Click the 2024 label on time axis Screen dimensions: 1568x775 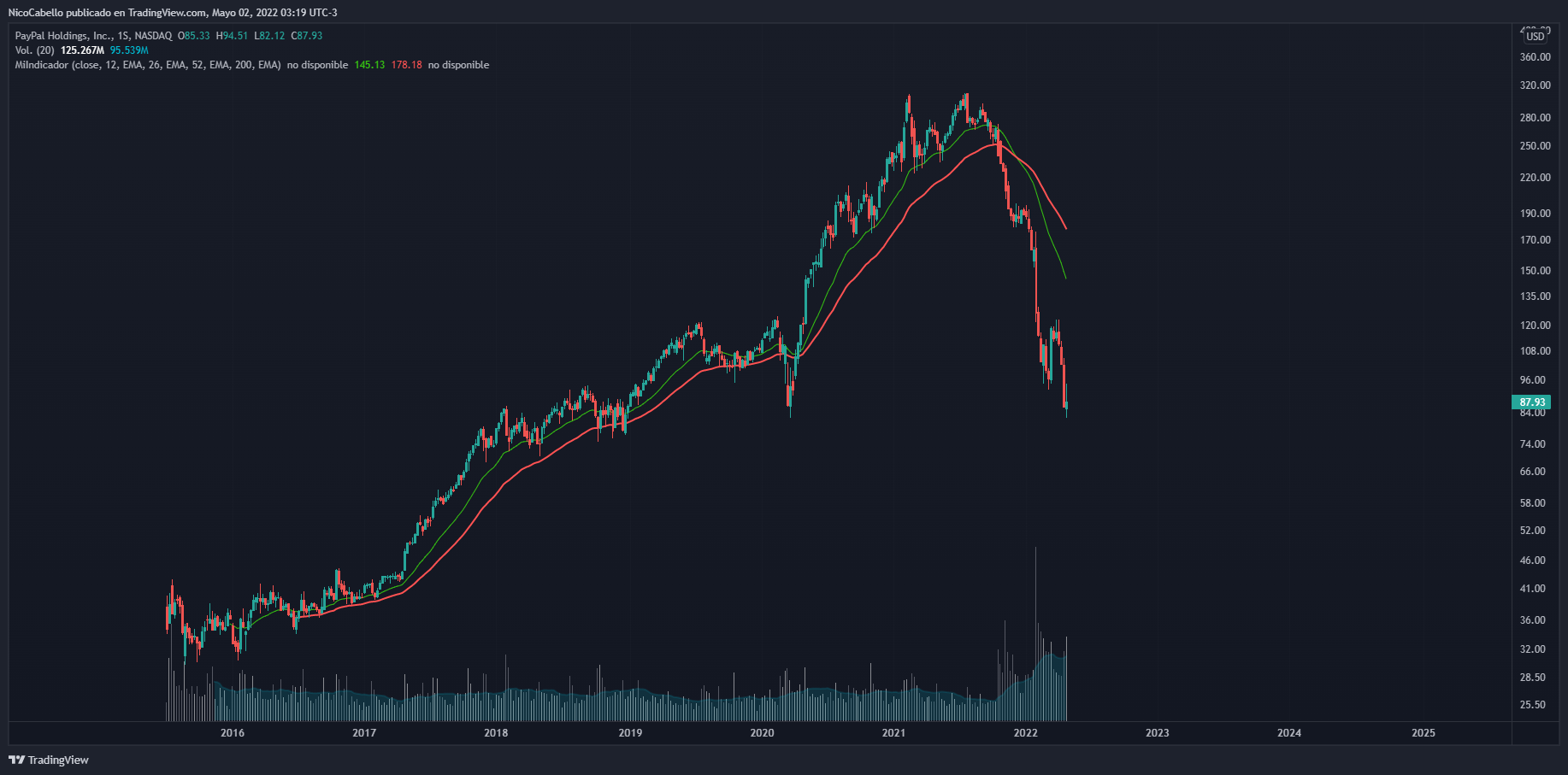click(1289, 733)
